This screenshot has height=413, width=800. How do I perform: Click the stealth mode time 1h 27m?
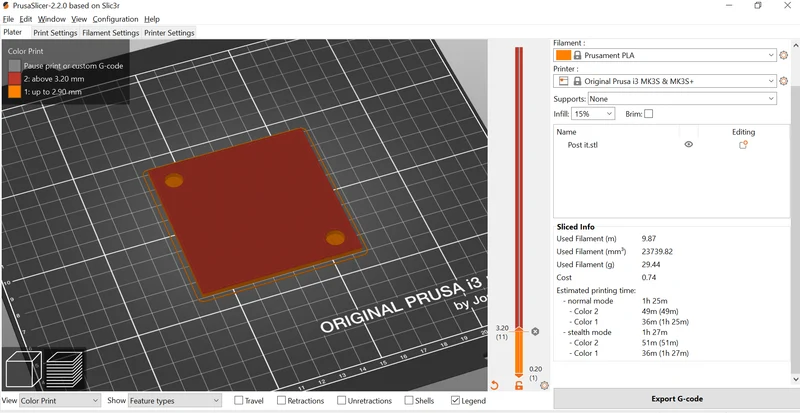[x=654, y=332]
